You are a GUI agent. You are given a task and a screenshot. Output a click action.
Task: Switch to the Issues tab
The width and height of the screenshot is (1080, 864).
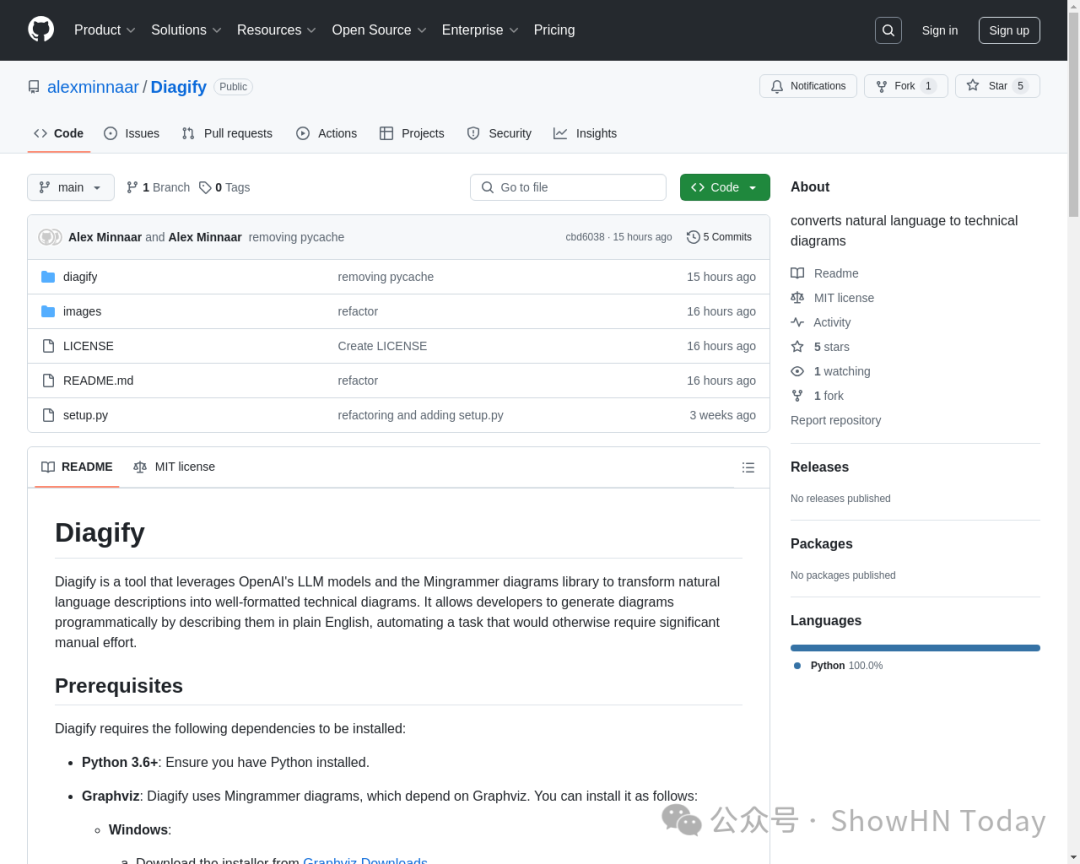132,134
